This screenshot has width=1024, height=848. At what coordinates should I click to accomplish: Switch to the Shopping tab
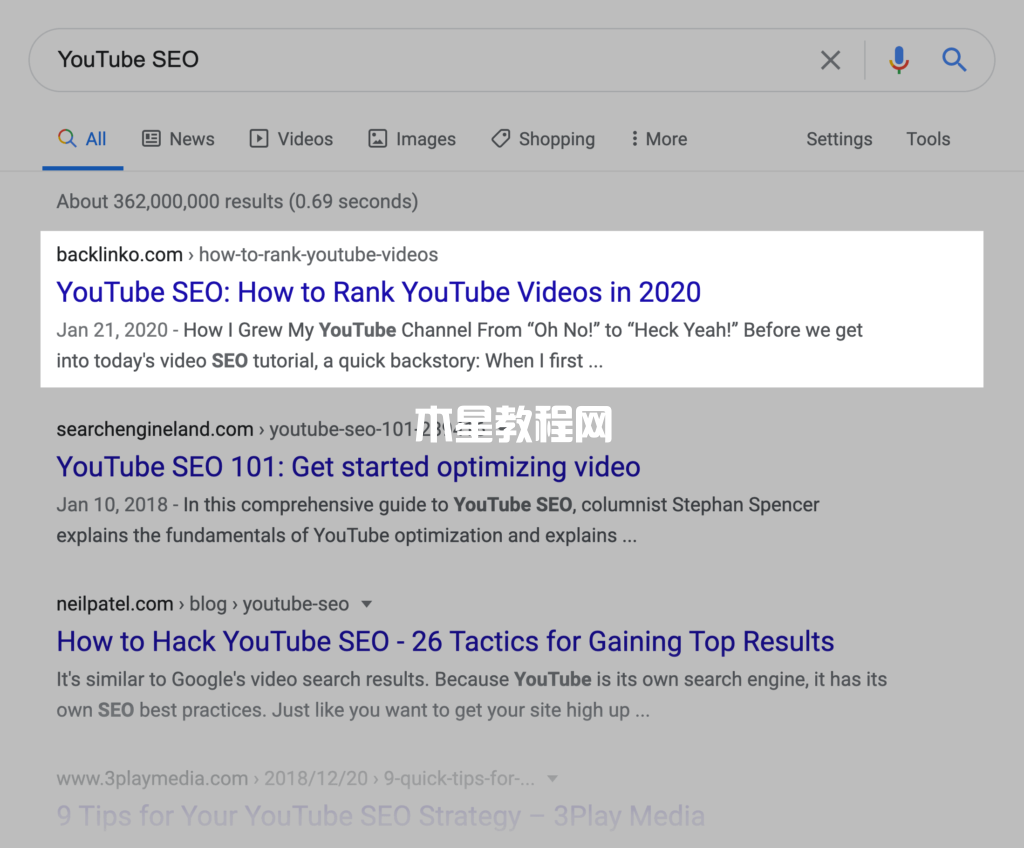[x=543, y=139]
